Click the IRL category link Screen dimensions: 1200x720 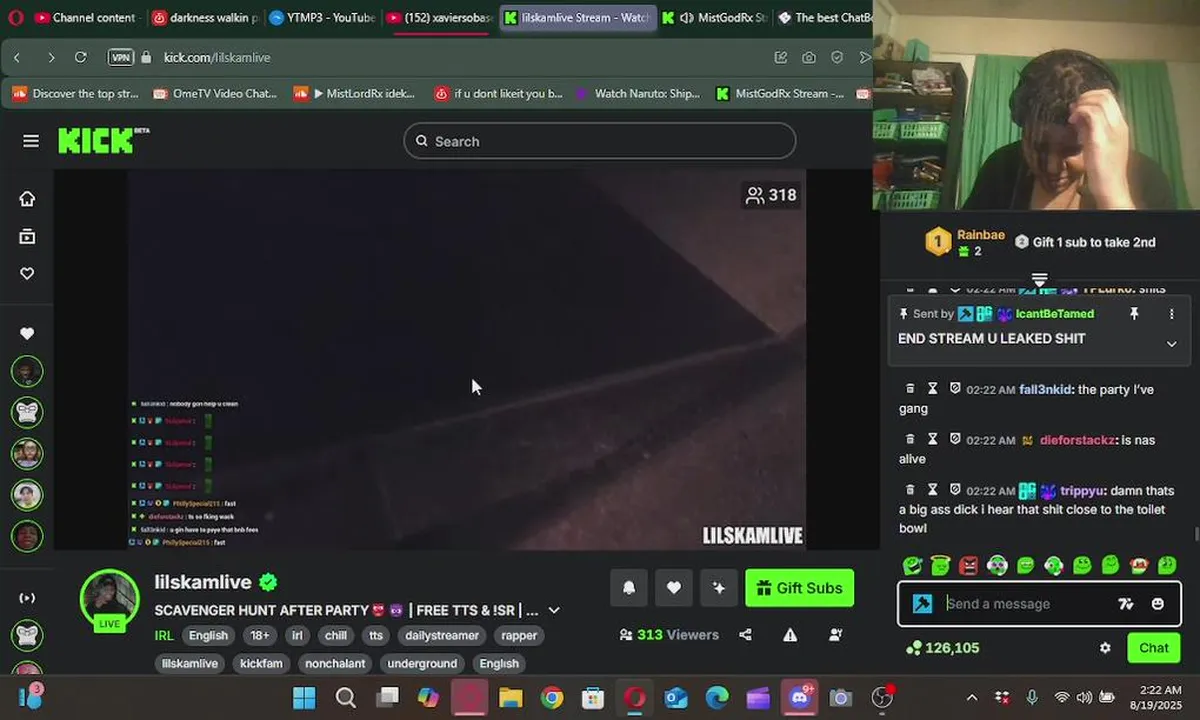164,635
